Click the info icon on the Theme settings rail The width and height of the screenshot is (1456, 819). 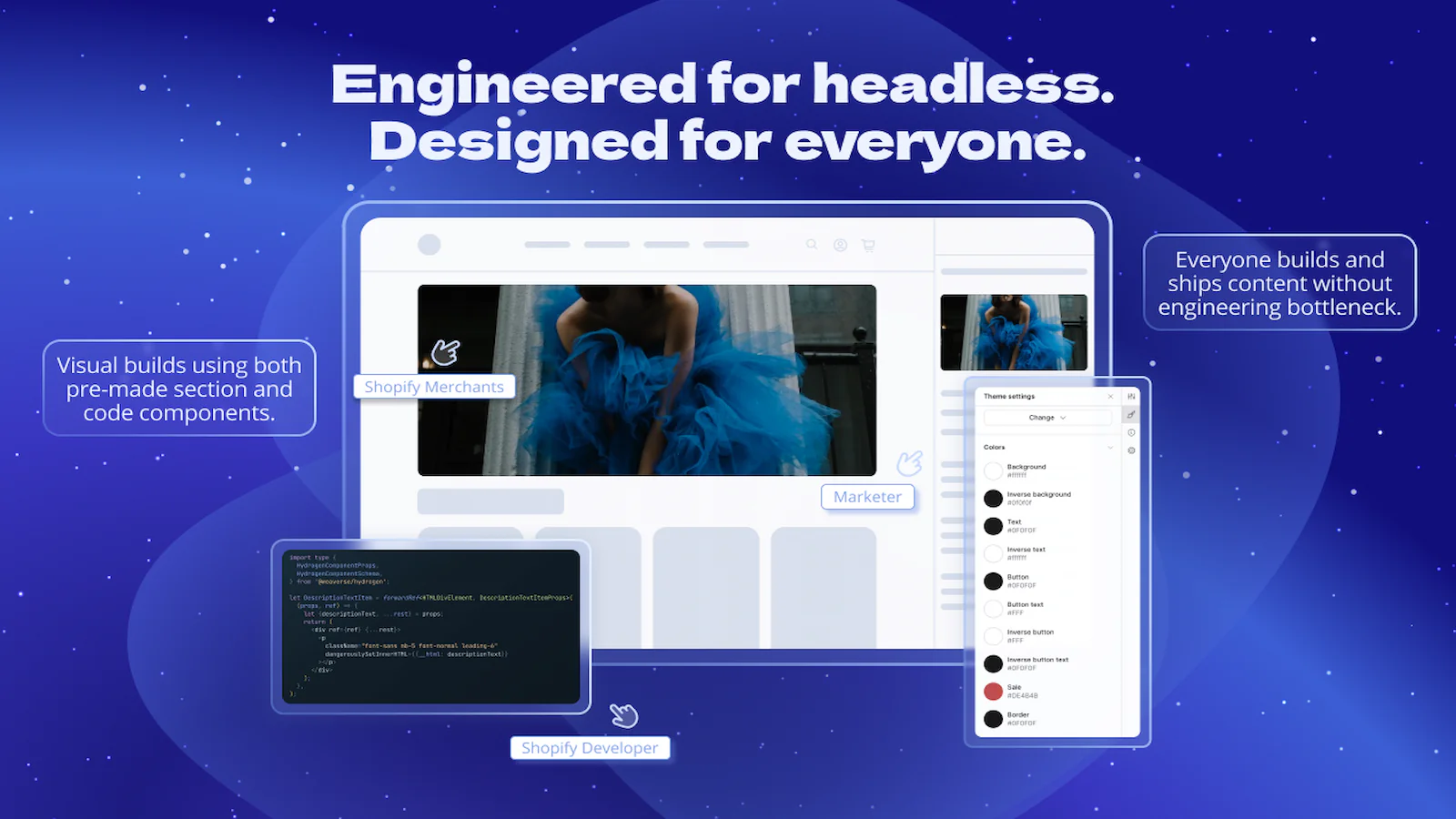tap(1130, 434)
